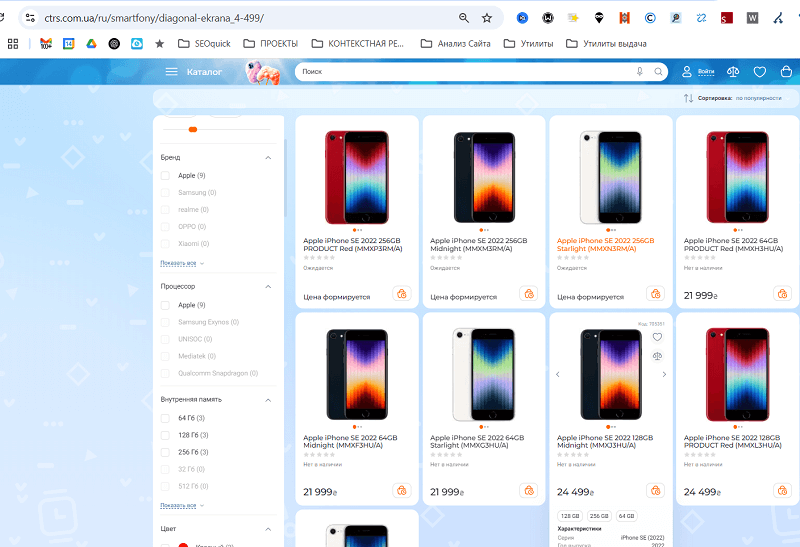
Task: Open the Анализ Сайта bookmarks folder
Action: 455,44
